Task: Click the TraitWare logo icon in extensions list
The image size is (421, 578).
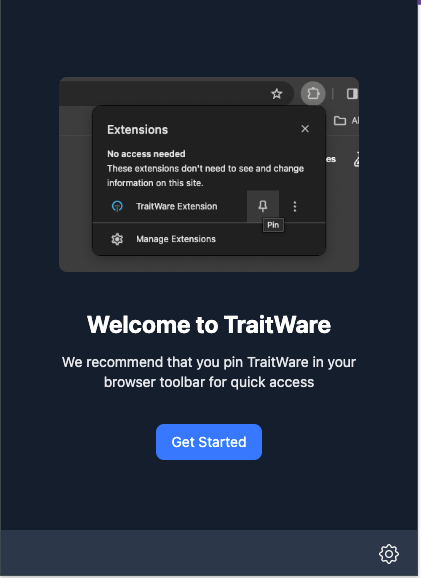Action: click(x=117, y=206)
